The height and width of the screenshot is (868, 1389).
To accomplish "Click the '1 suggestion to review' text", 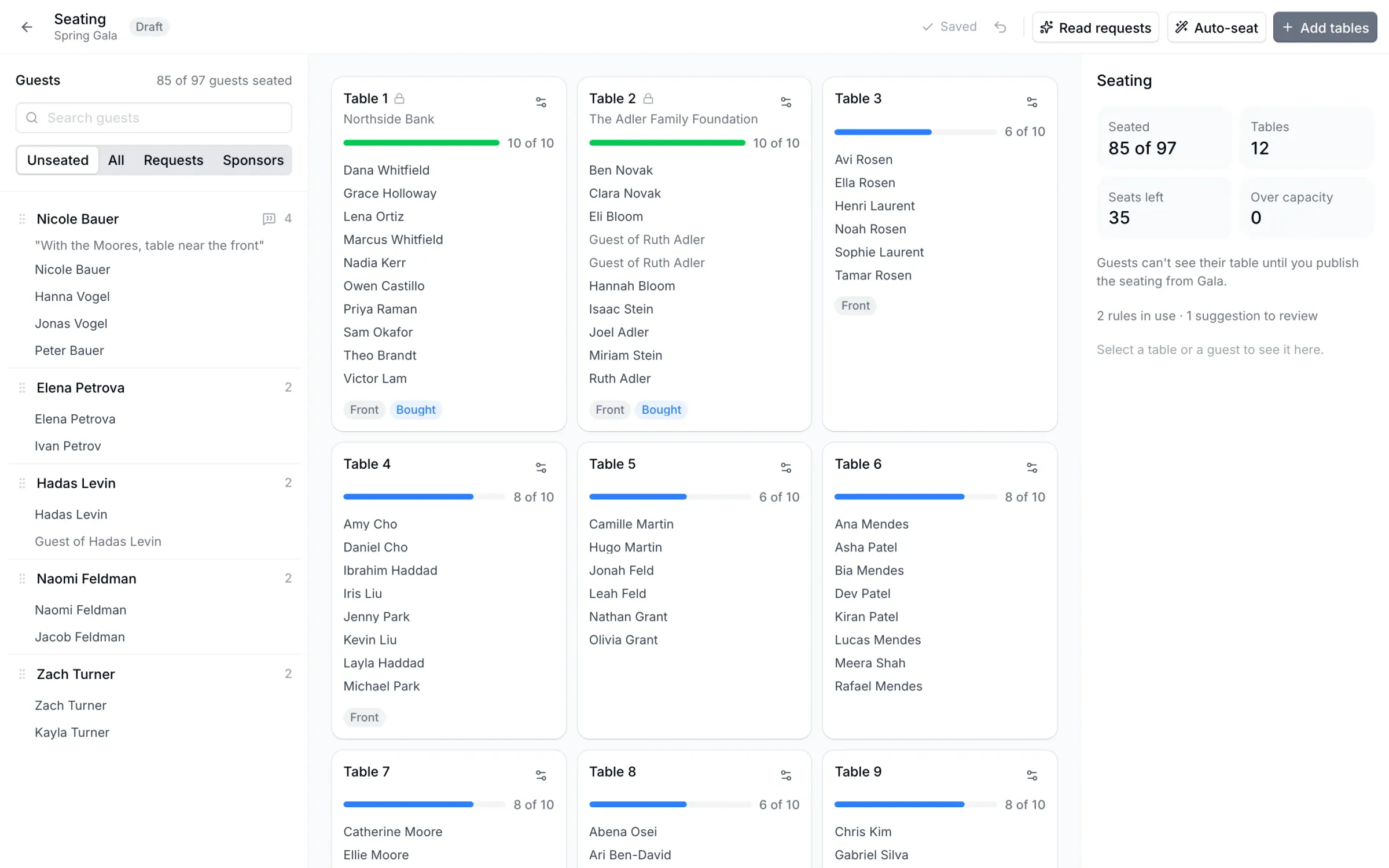I will 1252,316.
